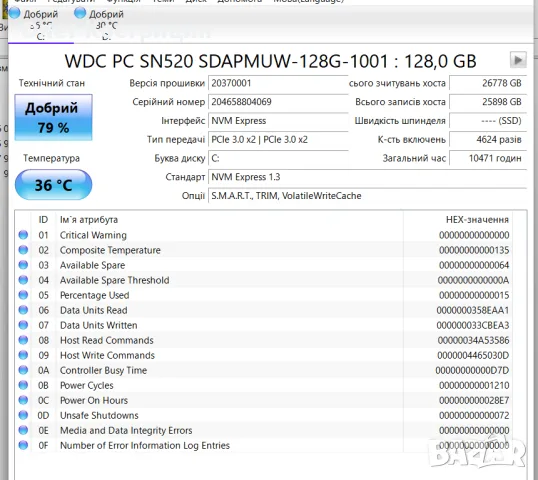This screenshot has width=538, height=480.
Task: Go to next disk with the arrow button
Action: (518, 60)
